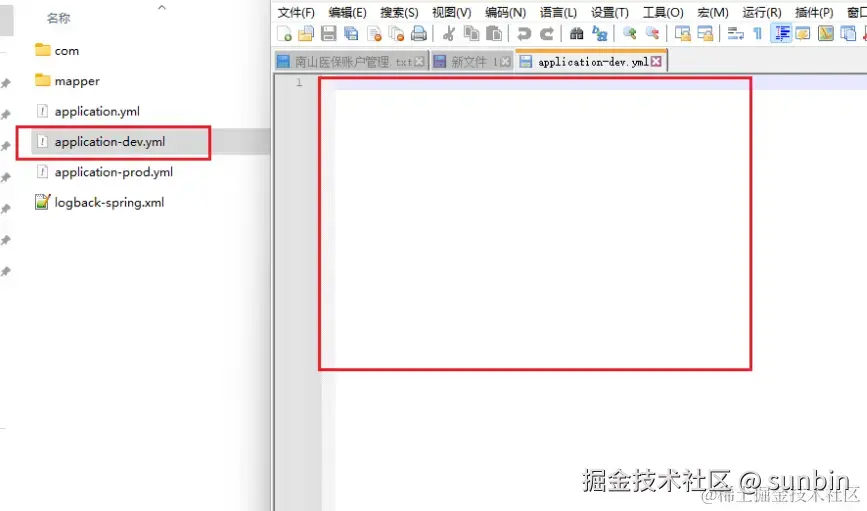Click the Copy toolbar icon
867x511 pixels.
[471, 34]
